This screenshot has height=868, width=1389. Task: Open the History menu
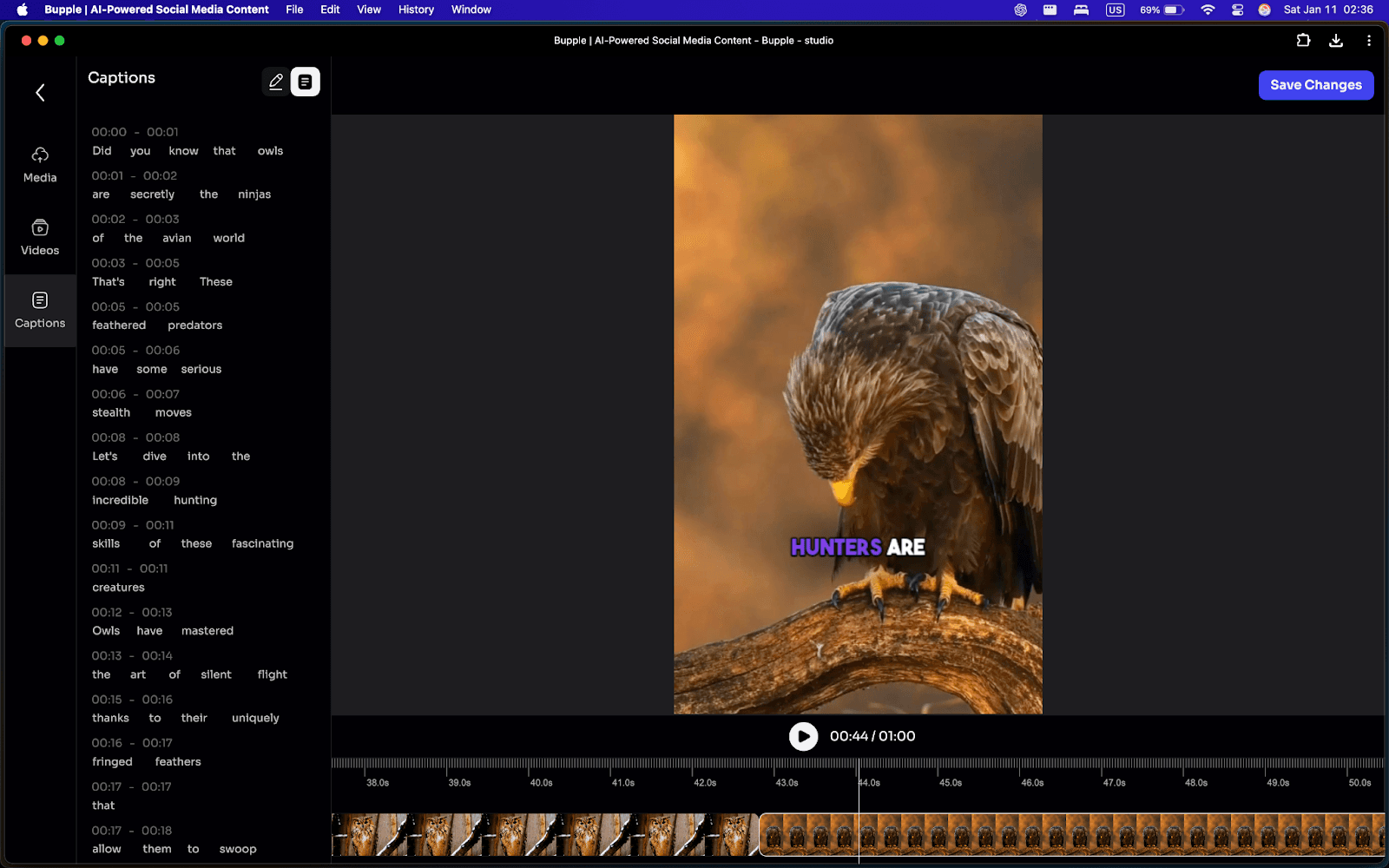(x=416, y=10)
